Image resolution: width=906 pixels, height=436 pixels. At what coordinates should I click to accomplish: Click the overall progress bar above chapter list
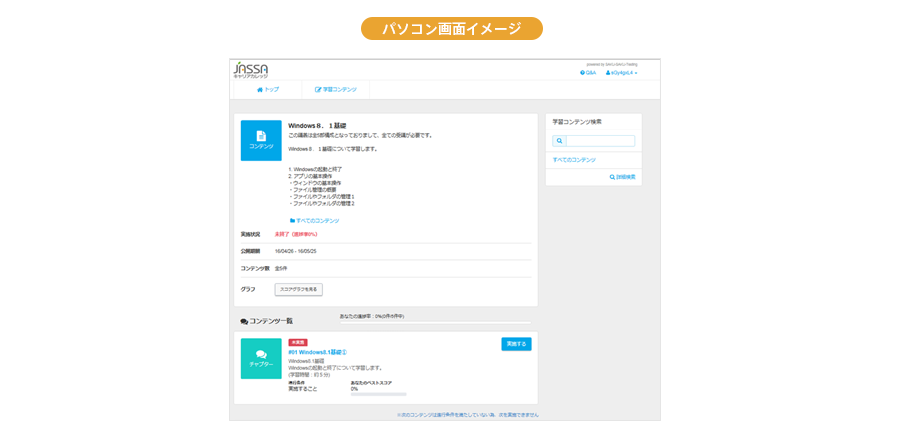(435, 323)
